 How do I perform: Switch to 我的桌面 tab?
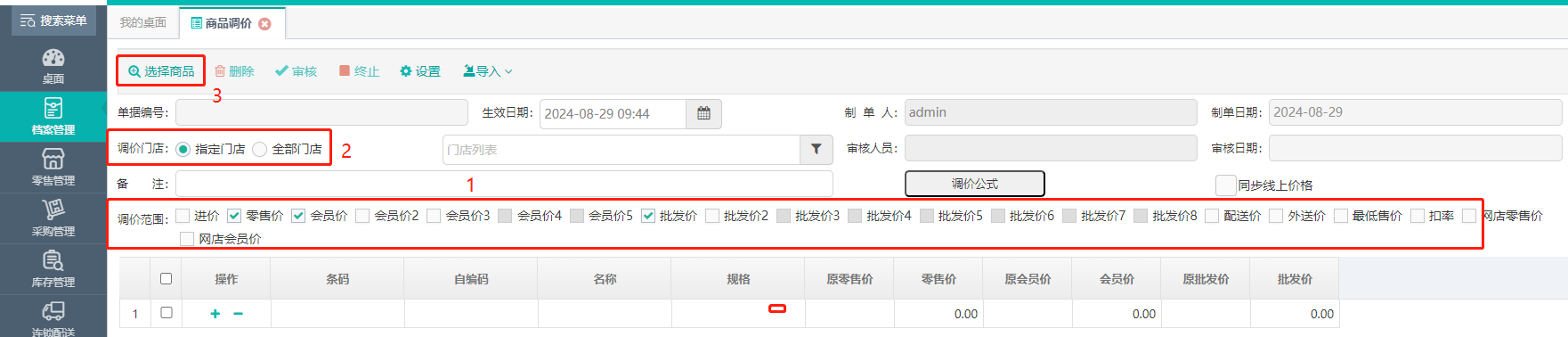click(143, 22)
